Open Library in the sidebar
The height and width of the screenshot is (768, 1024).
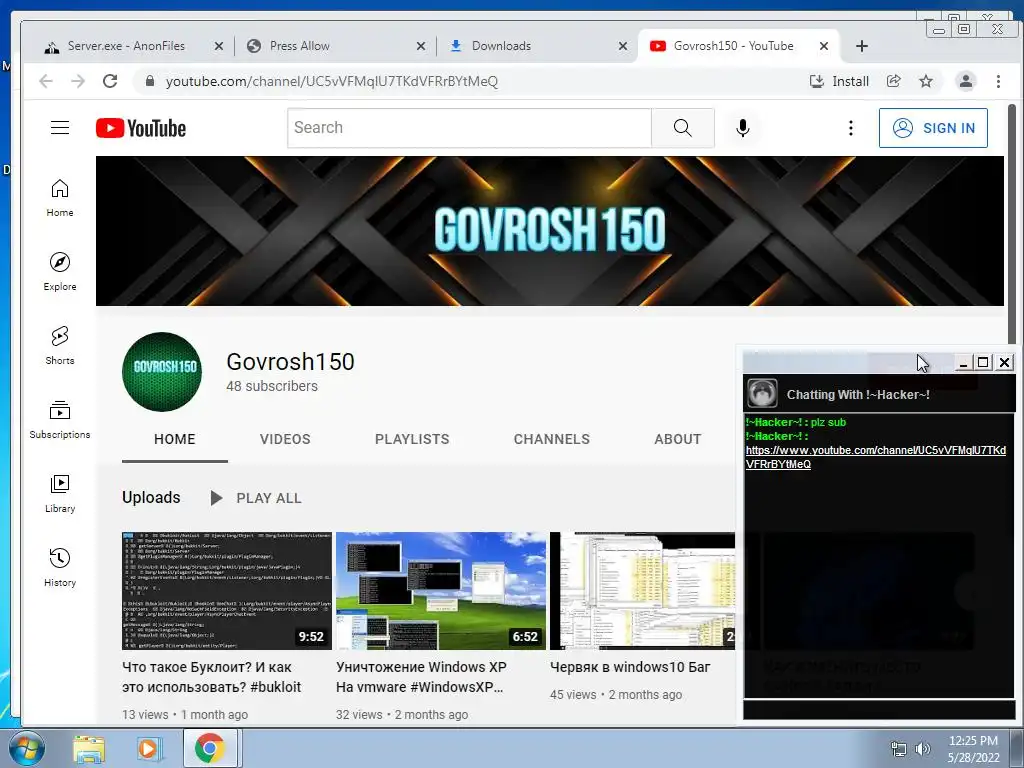tap(60, 493)
